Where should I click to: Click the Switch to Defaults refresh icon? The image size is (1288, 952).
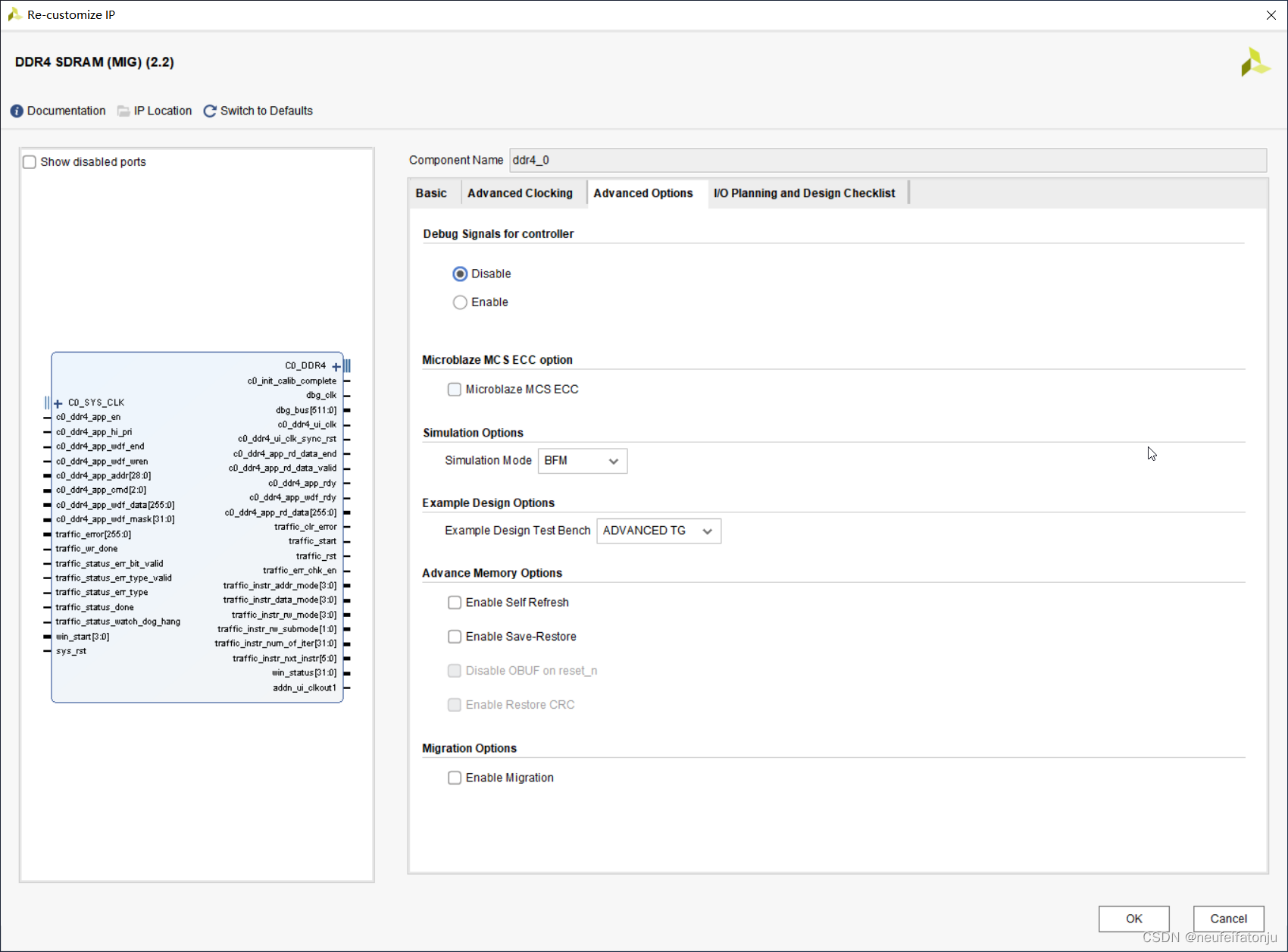tap(210, 111)
